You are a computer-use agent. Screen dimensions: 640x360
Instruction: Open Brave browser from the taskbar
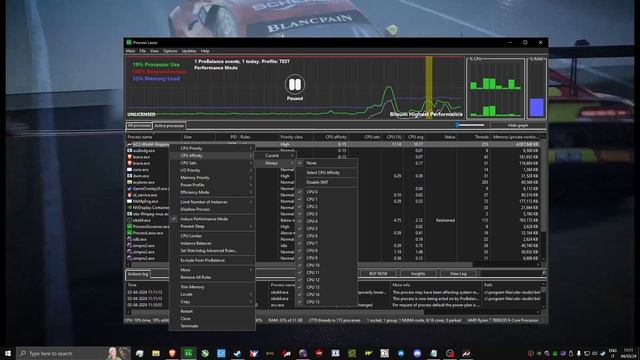tap(172, 353)
